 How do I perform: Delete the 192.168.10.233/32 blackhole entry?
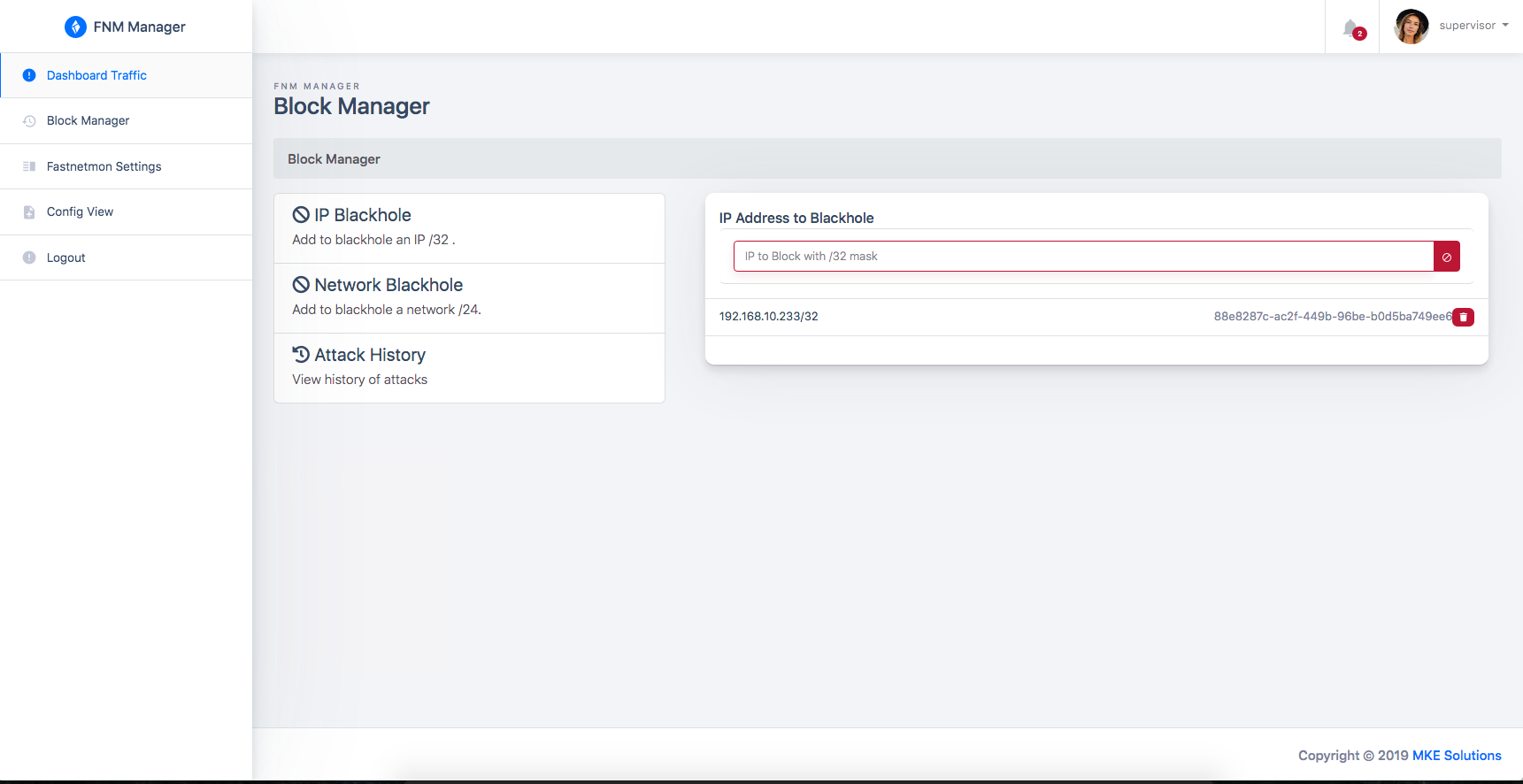point(1464,317)
